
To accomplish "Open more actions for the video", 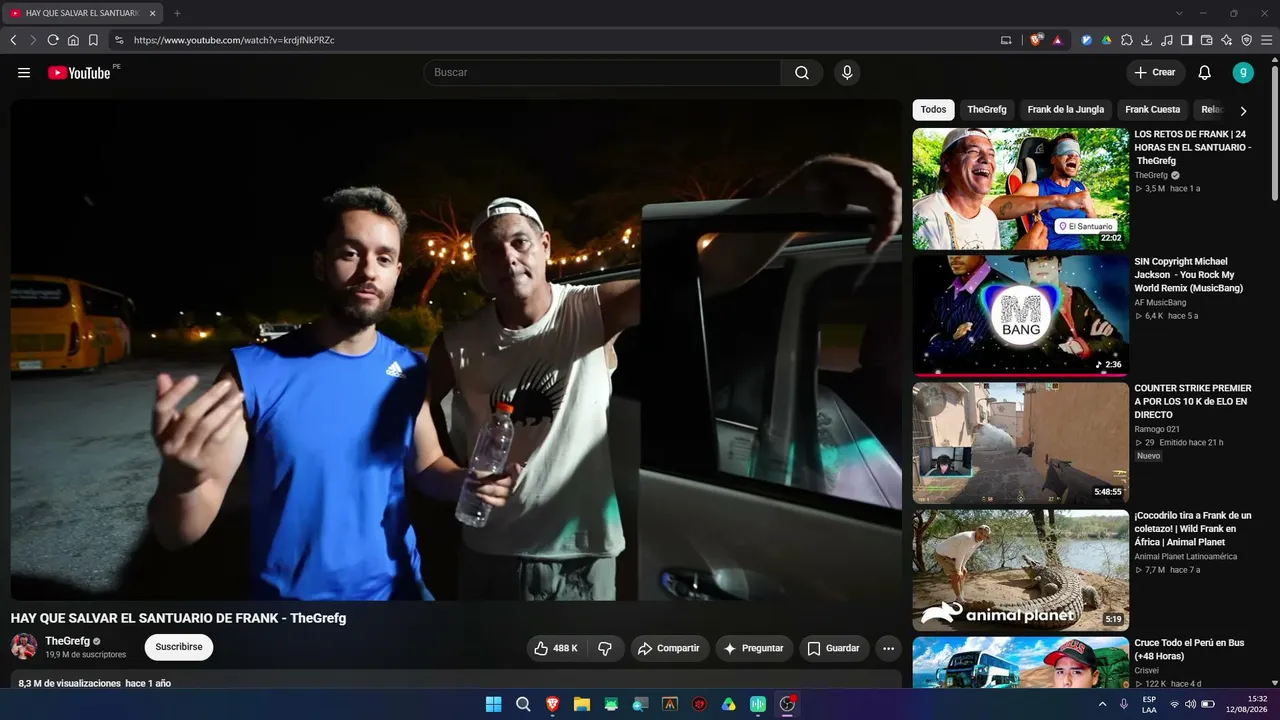I will pyautogui.click(x=888, y=648).
